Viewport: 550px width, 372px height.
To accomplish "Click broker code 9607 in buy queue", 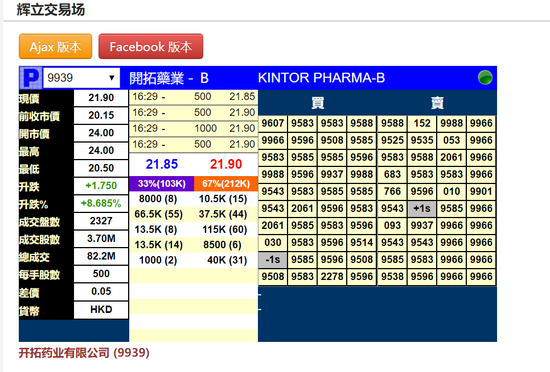I will [273, 123].
